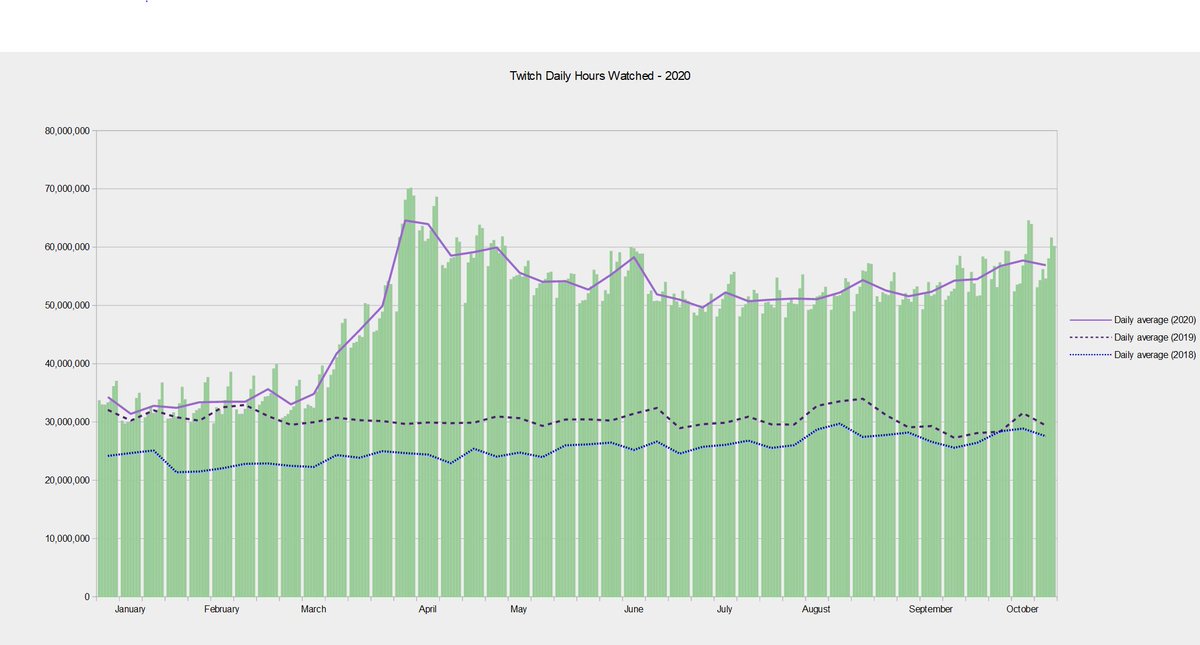Viewport: 1200px width, 645px height.
Task: Click the May x-axis label
Action: coord(518,609)
